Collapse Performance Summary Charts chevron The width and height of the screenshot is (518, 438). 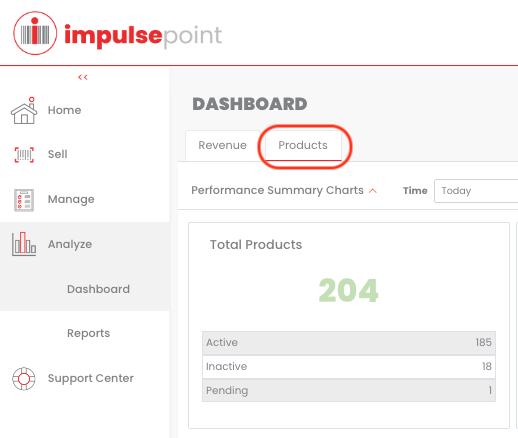tap(373, 191)
